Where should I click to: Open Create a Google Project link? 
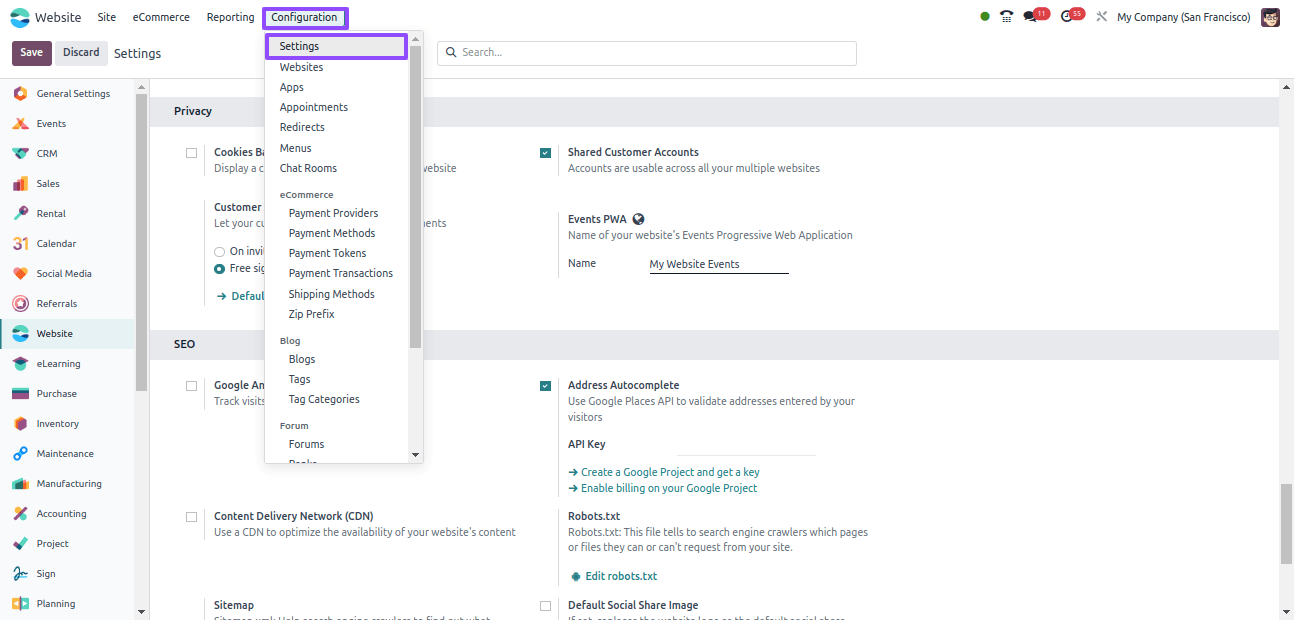(x=664, y=472)
